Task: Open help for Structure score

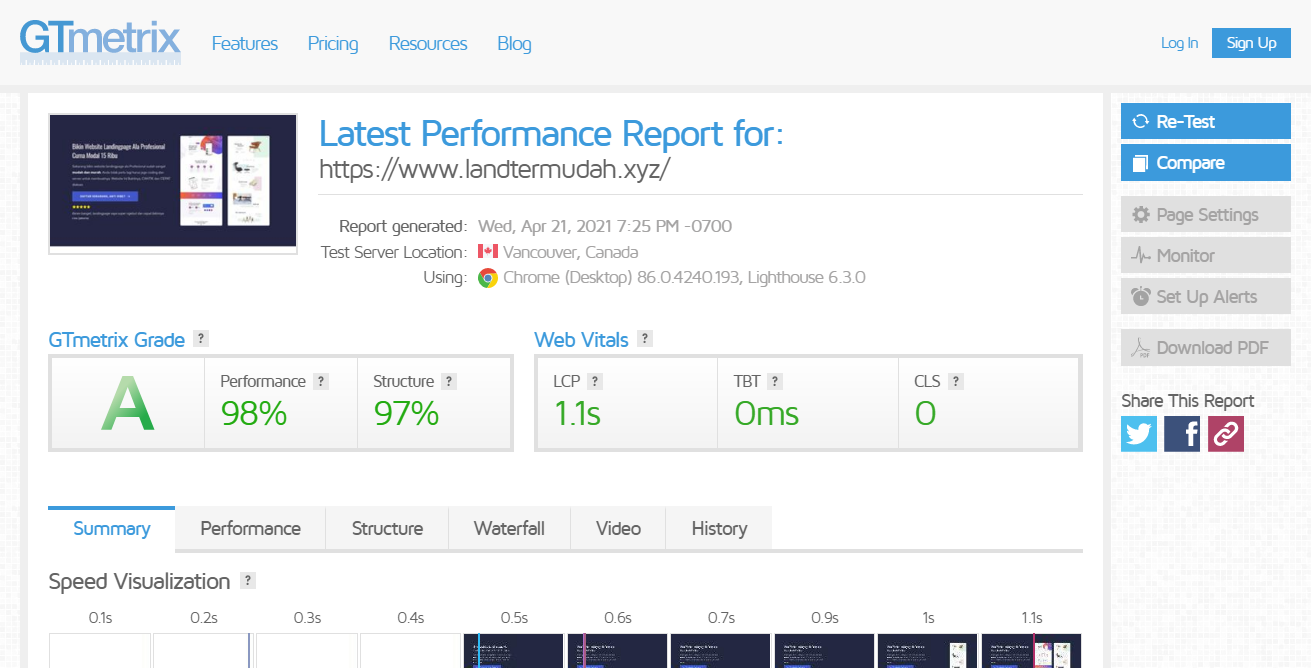Action: click(449, 381)
